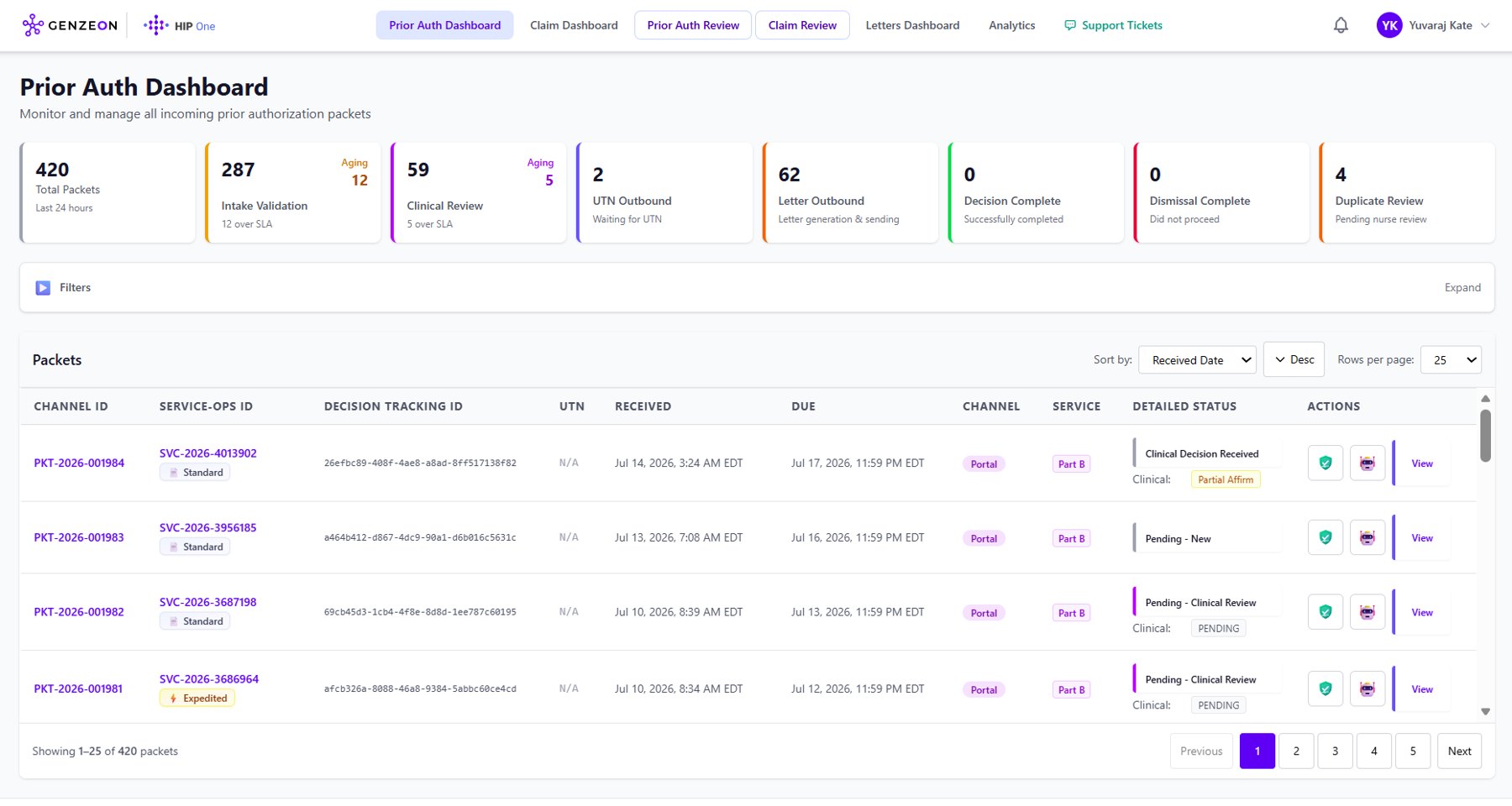View packet PKT-2026-001982
Image resolution: width=1512 pixels, height=806 pixels.
[x=1422, y=613]
